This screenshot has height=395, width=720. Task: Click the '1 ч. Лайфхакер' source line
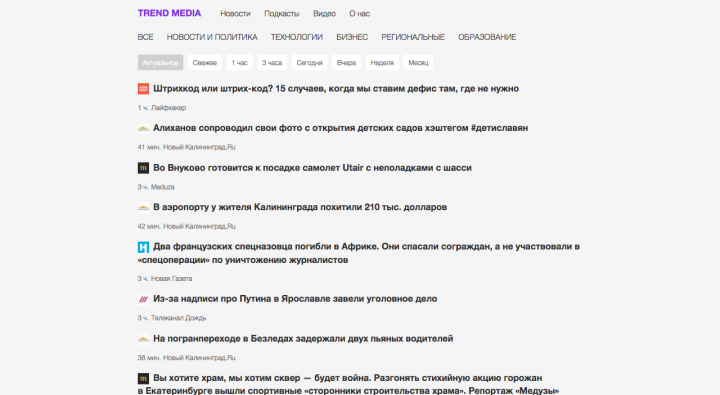coord(162,108)
